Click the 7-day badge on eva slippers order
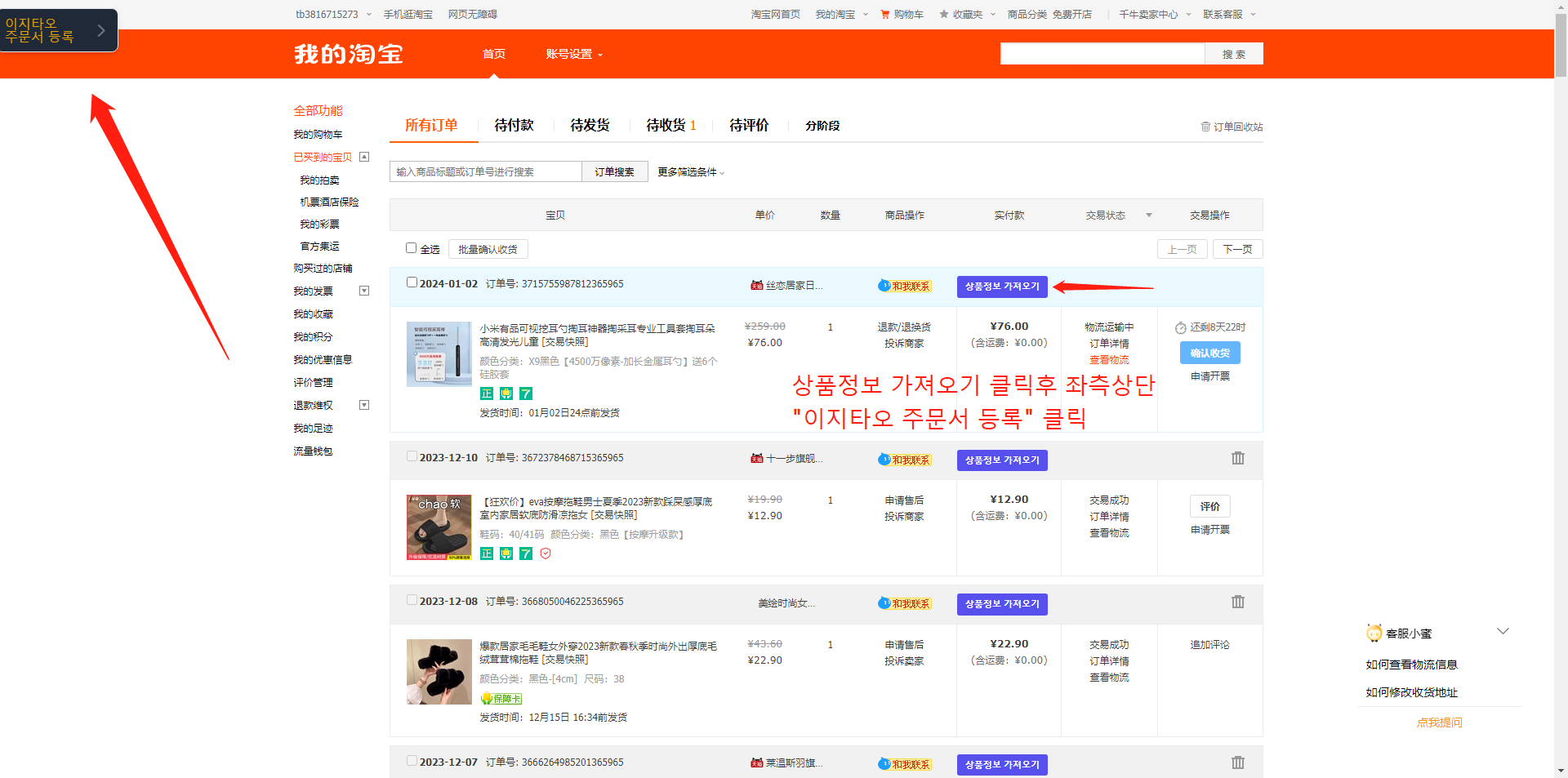Viewport: 1568px width, 778px height. click(x=526, y=553)
